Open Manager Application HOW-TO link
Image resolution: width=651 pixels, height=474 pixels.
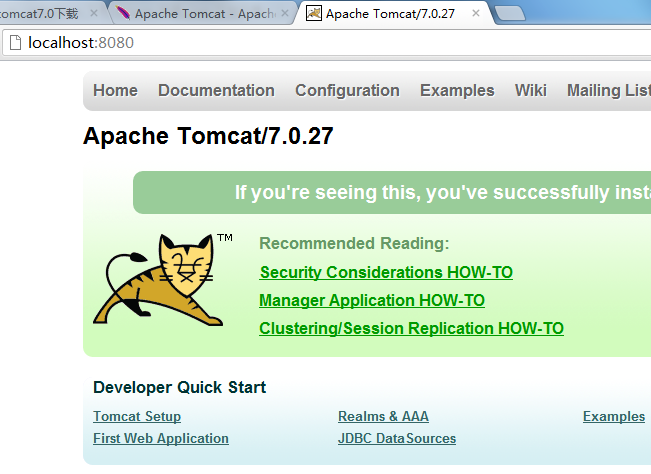[x=371, y=300]
